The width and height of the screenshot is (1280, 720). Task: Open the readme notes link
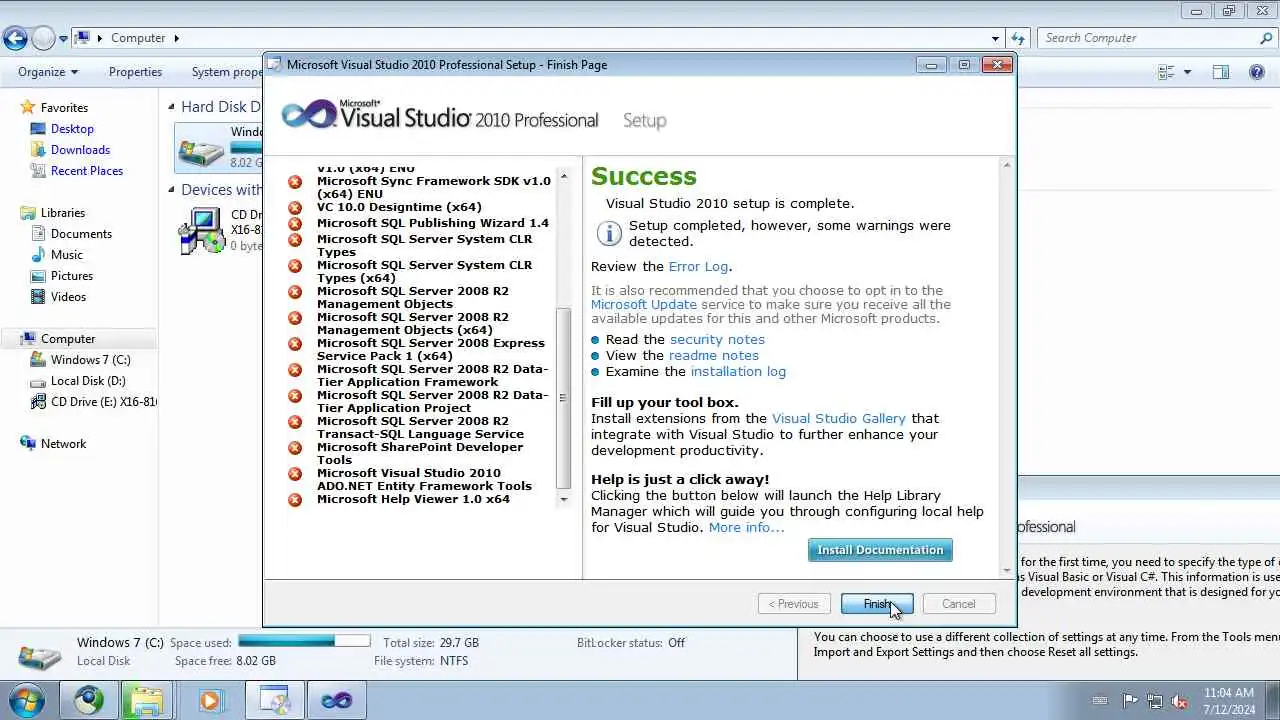click(x=714, y=355)
